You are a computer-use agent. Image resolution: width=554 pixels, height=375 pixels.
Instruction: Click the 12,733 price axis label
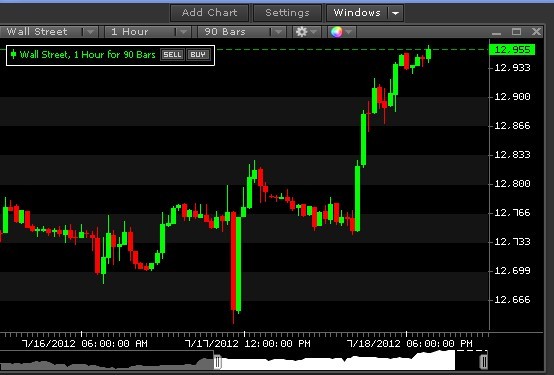pyautogui.click(x=512, y=241)
